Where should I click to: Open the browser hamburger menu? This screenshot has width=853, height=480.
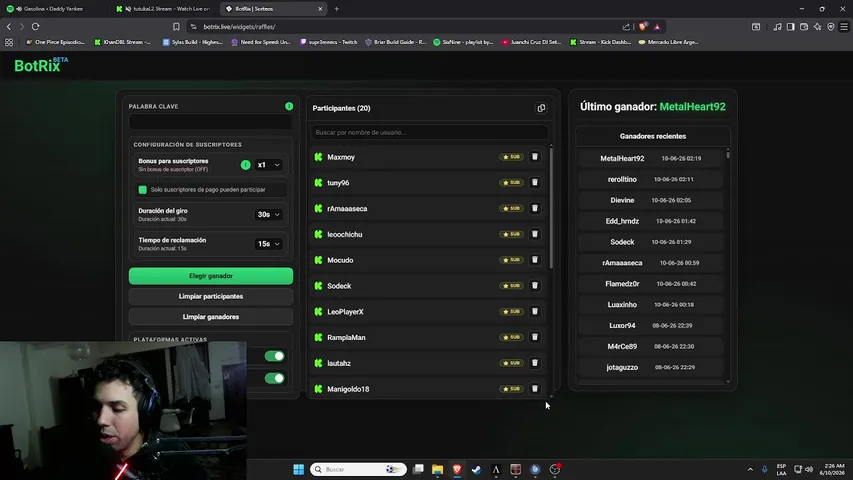[x=844, y=27]
